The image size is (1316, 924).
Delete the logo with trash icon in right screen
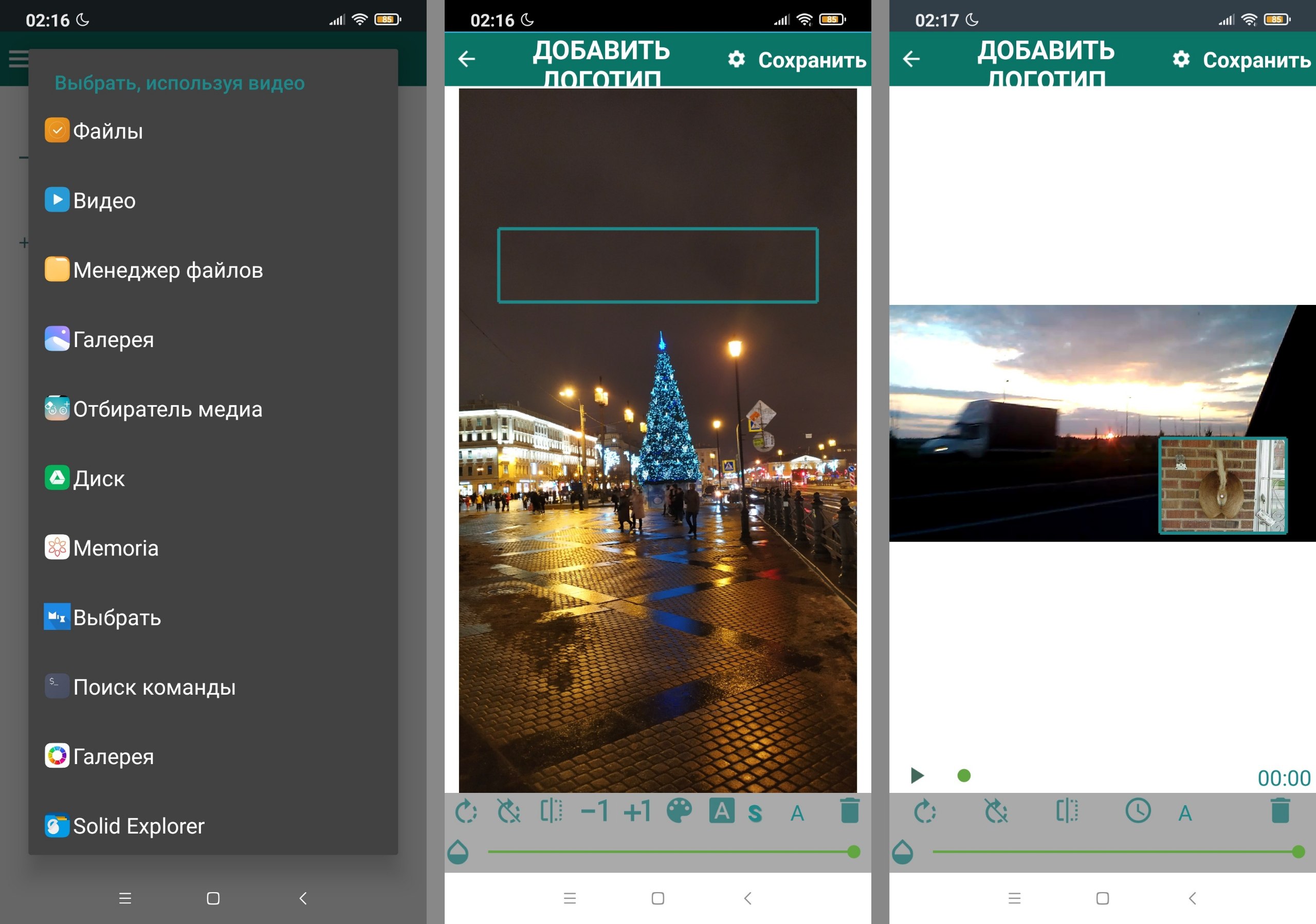[x=1281, y=810]
